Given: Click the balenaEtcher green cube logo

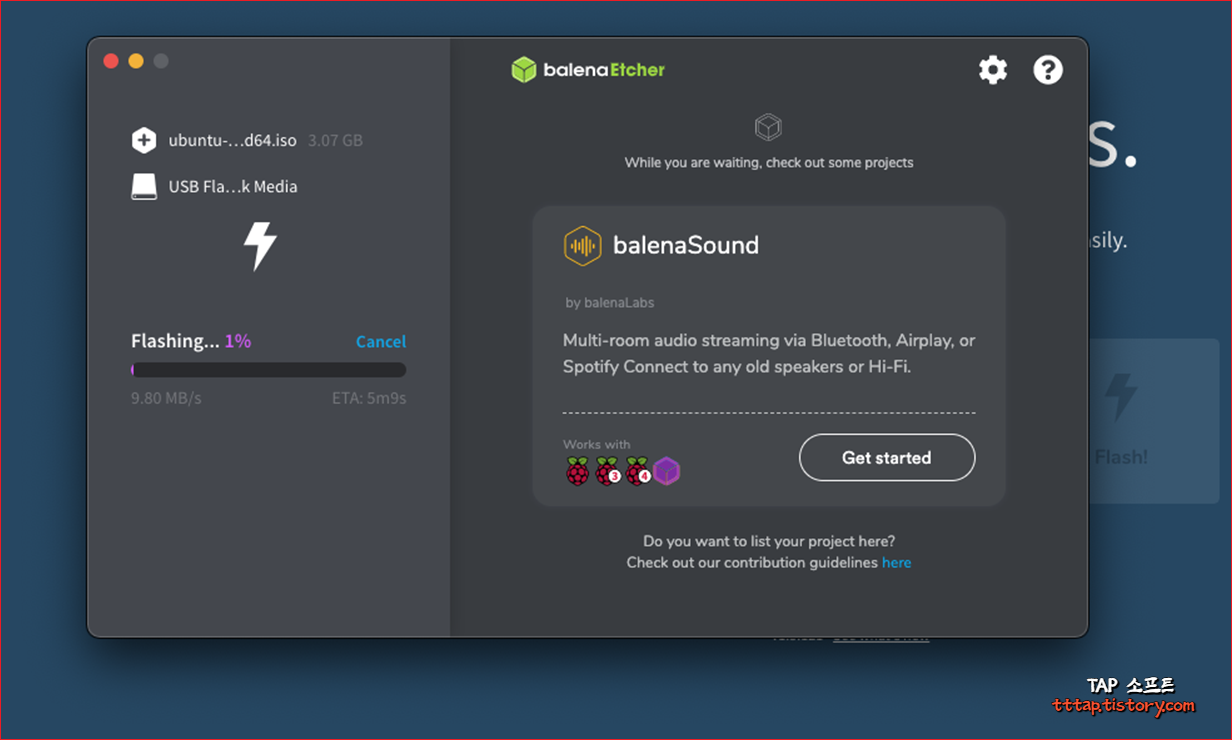Looking at the screenshot, I should click(x=524, y=69).
